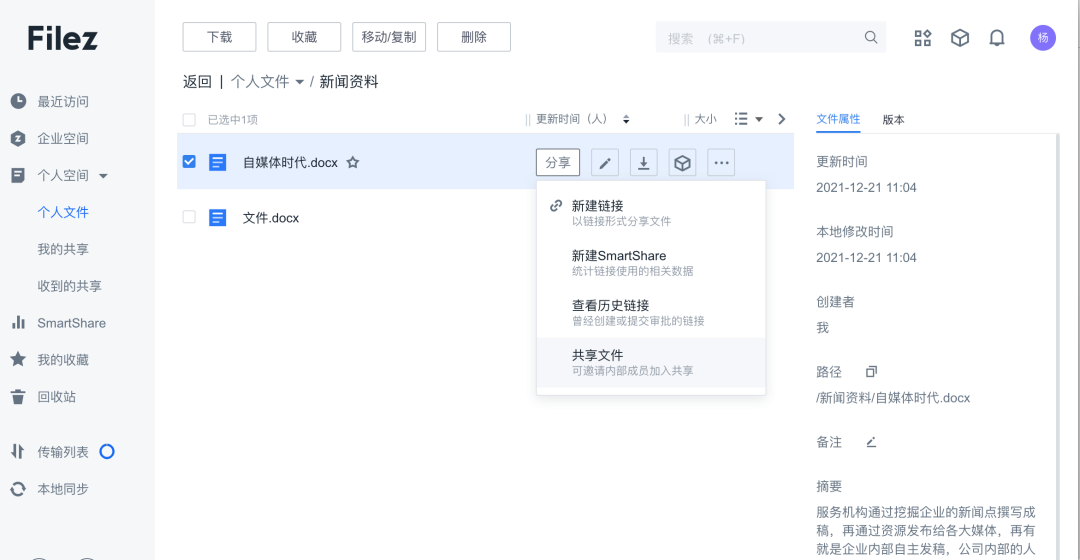Click the 删除 button
Viewport: 1080px width, 560px height.
(x=474, y=37)
